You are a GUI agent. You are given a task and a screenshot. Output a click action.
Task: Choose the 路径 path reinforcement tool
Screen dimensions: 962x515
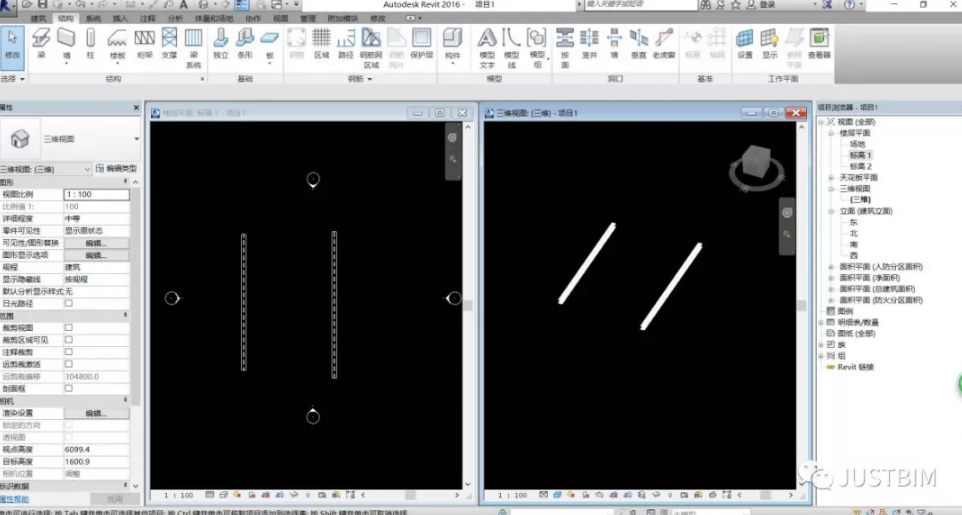pyautogui.click(x=346, y=44)
